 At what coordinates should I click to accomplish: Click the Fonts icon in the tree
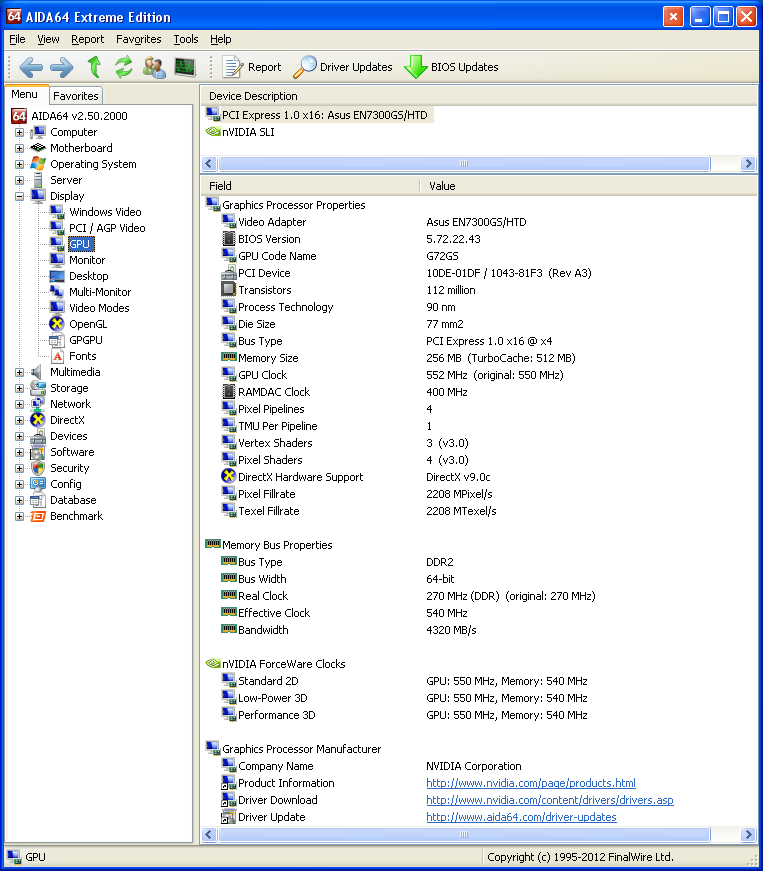(x=57, y=356)
